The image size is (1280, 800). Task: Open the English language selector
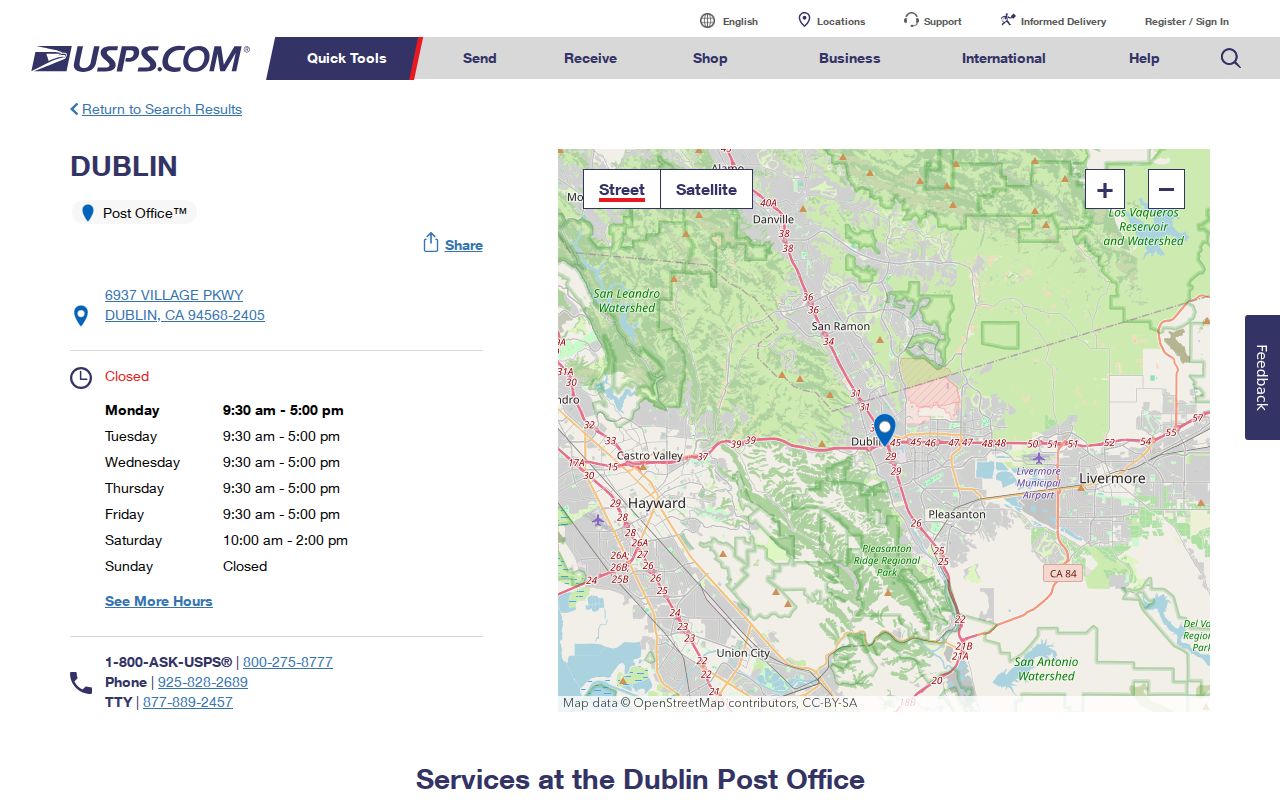[x=740, y=21]
